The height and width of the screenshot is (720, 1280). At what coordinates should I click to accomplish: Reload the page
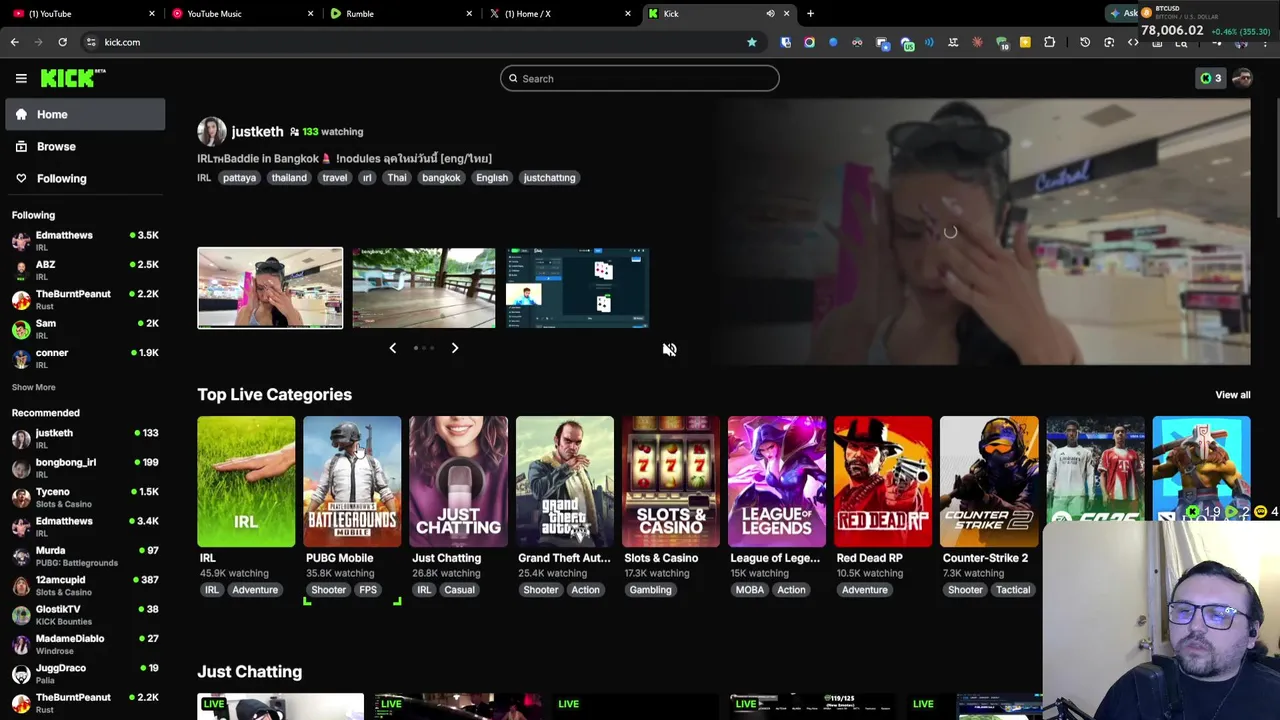pos(62,42)
